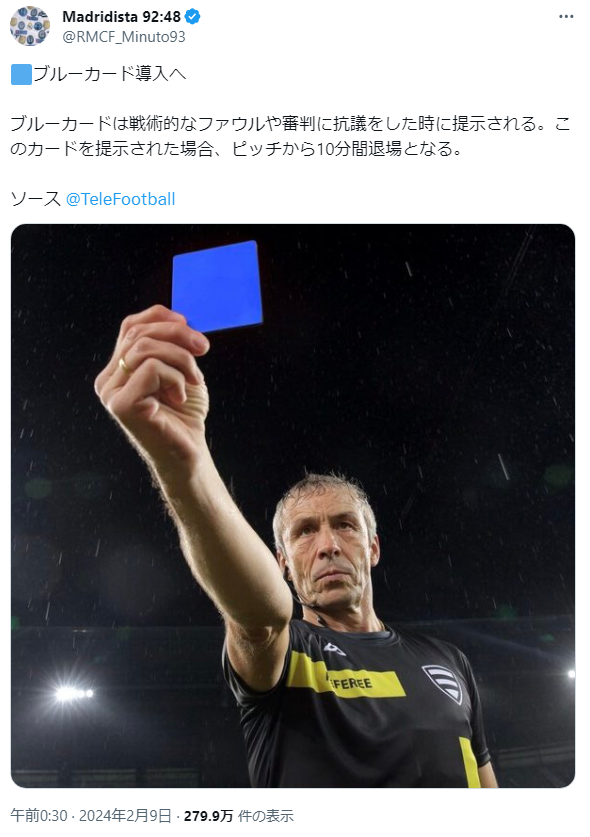Image resolution: width=590 pixels, height=837 pixels.
Task: Open the Madridista 92:48 profile avatar
Action: (x=30, y=26)
